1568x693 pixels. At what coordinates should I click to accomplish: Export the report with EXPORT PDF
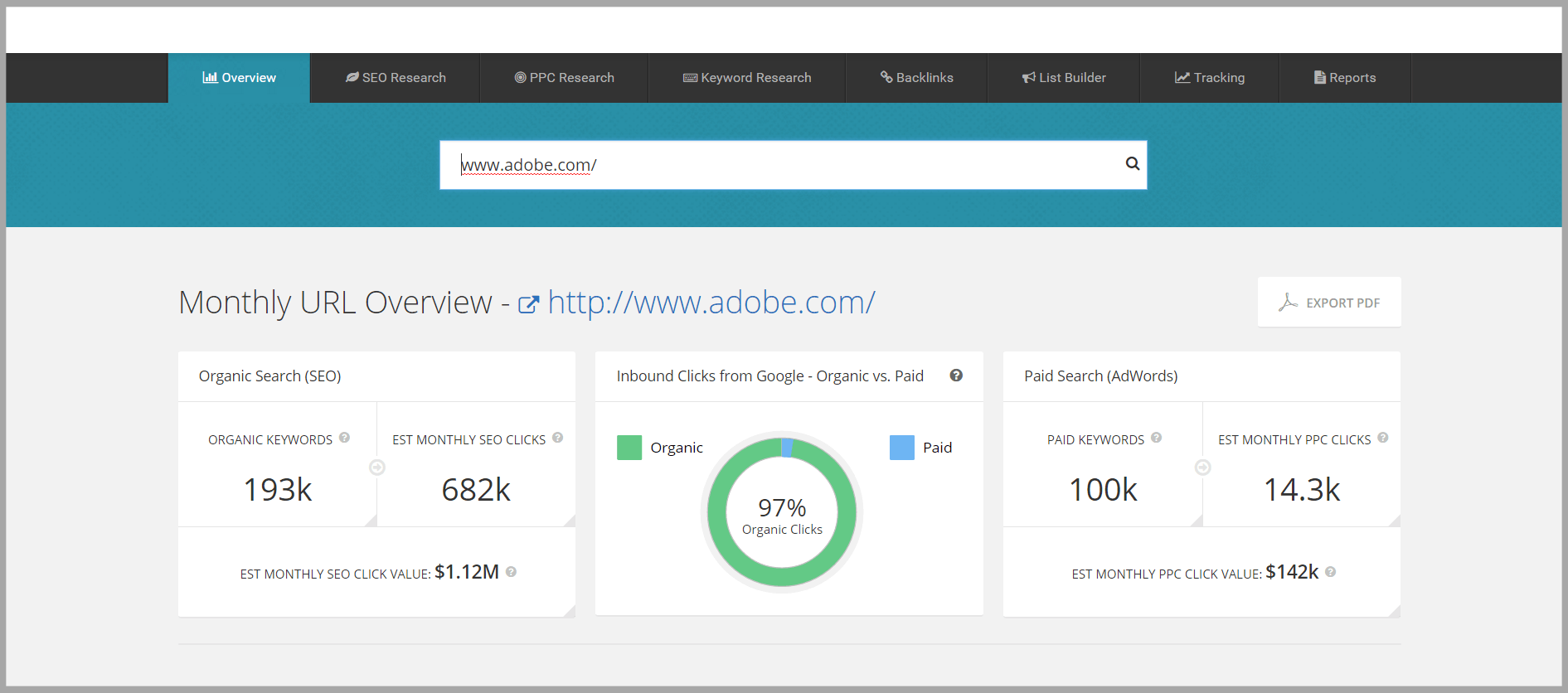[1329, 303]
